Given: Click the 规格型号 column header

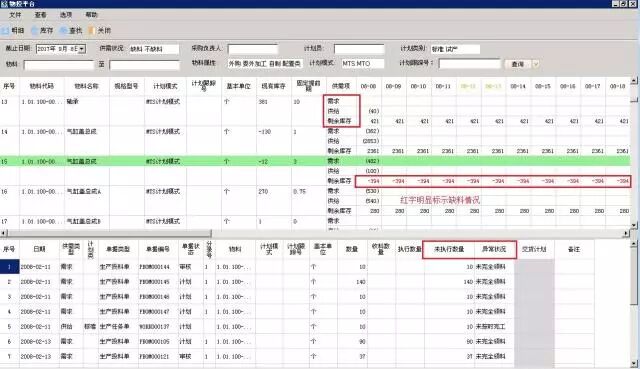Looking at the screenshot, I should click(127, 86).
